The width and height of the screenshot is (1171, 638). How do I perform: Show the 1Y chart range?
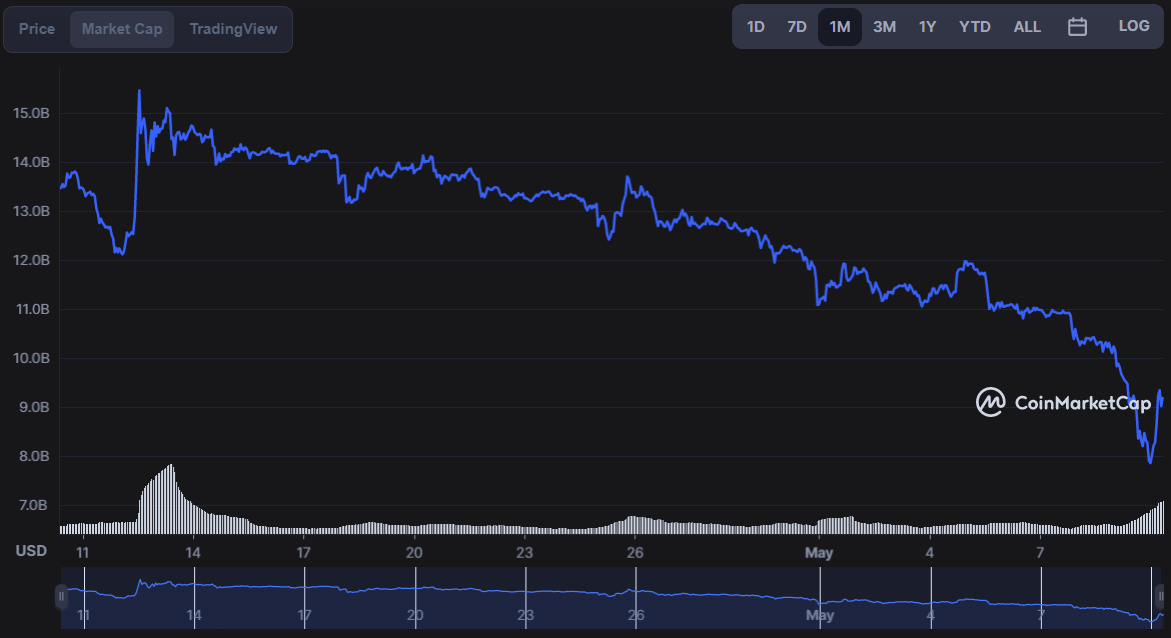(x=928, y=27)
